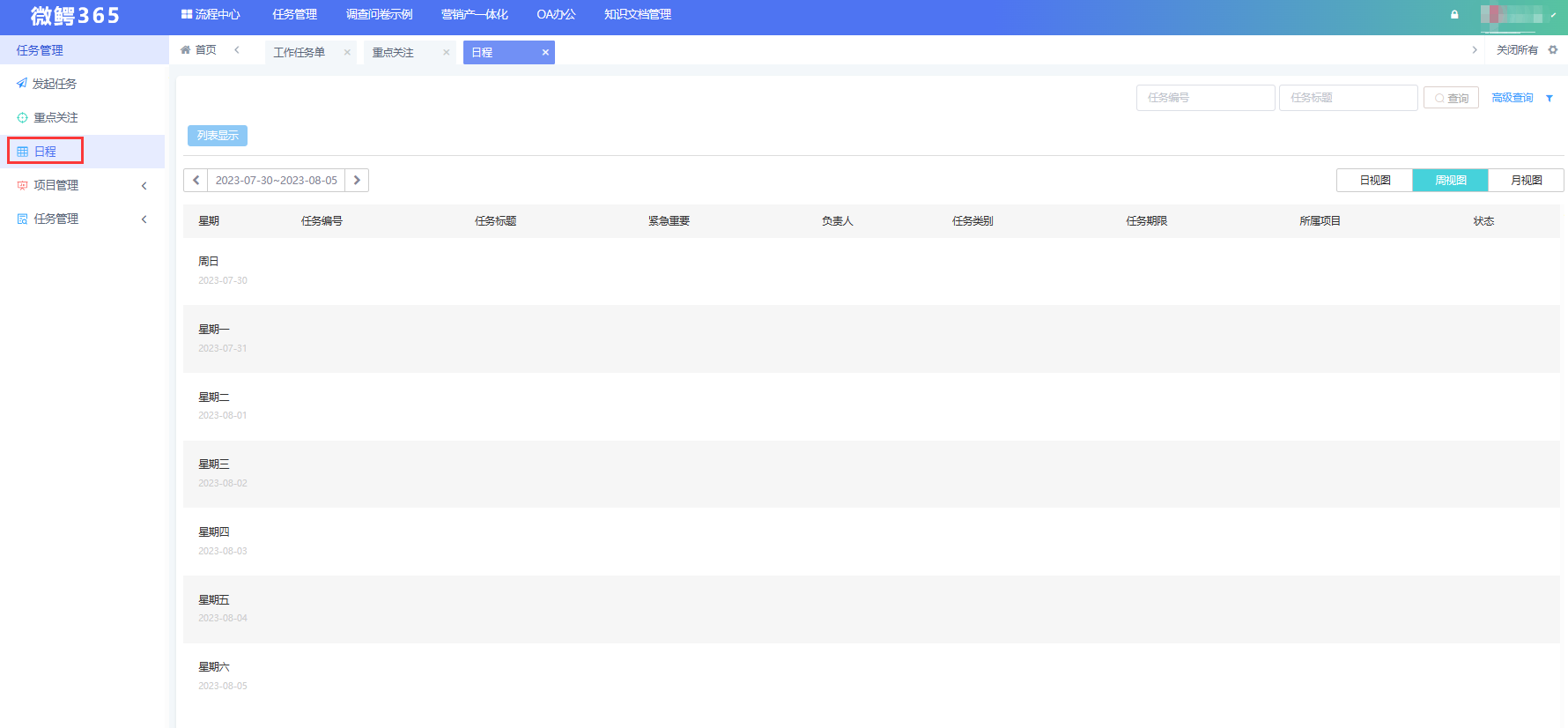This screenshot has height=728, width=1568.
Task: Go to the next week with right arrow
Action: tap(357, 181)
